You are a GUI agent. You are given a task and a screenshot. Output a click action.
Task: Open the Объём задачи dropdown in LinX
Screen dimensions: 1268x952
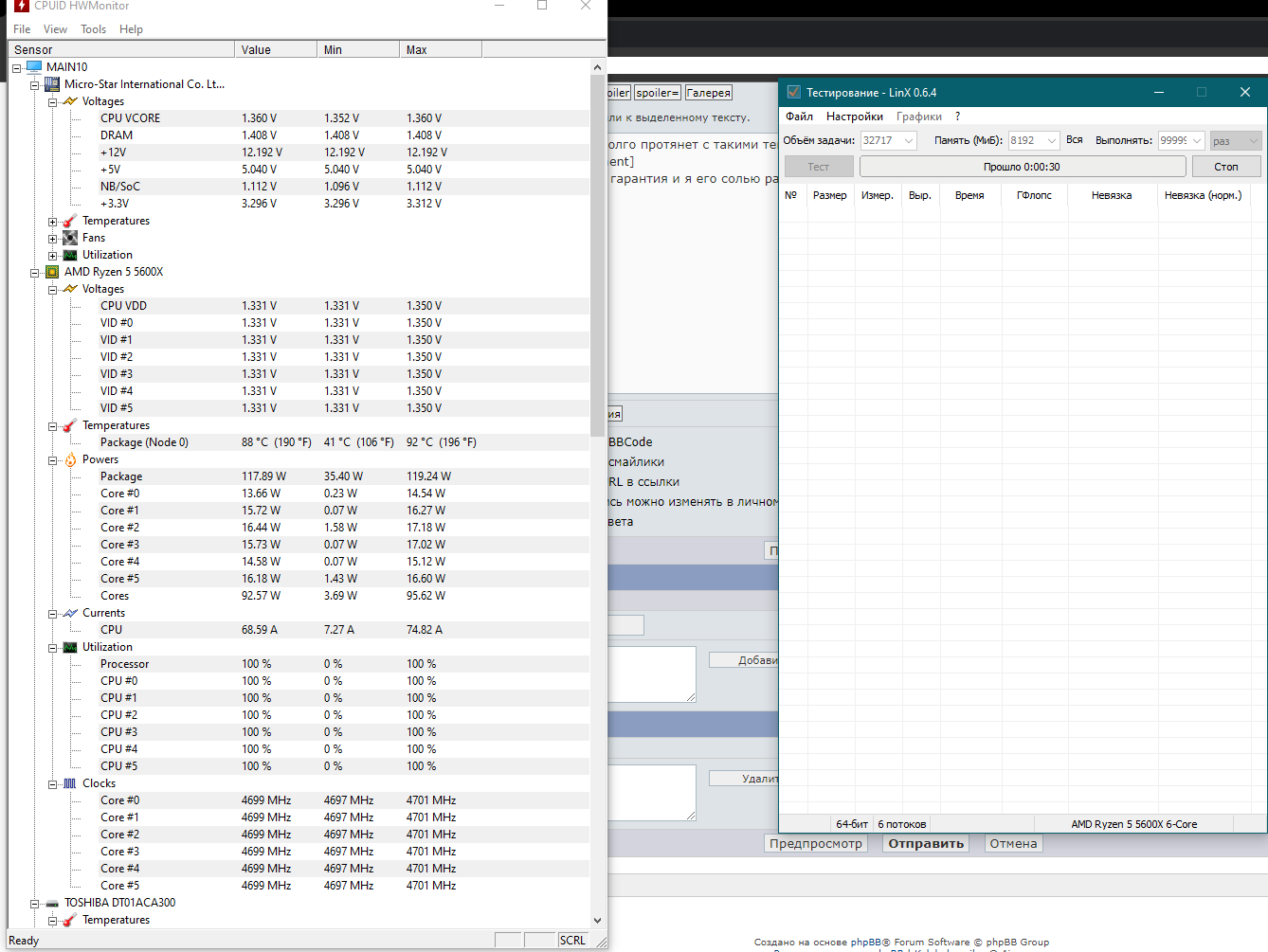tap(909, 140)
